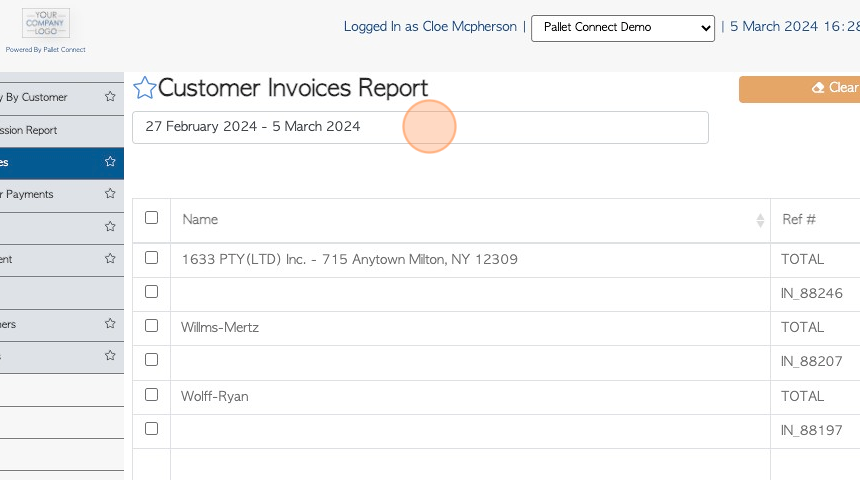Open the date range field 27 February 2024
The width and height of the screenshot is (860, 480).
[420, 127]
